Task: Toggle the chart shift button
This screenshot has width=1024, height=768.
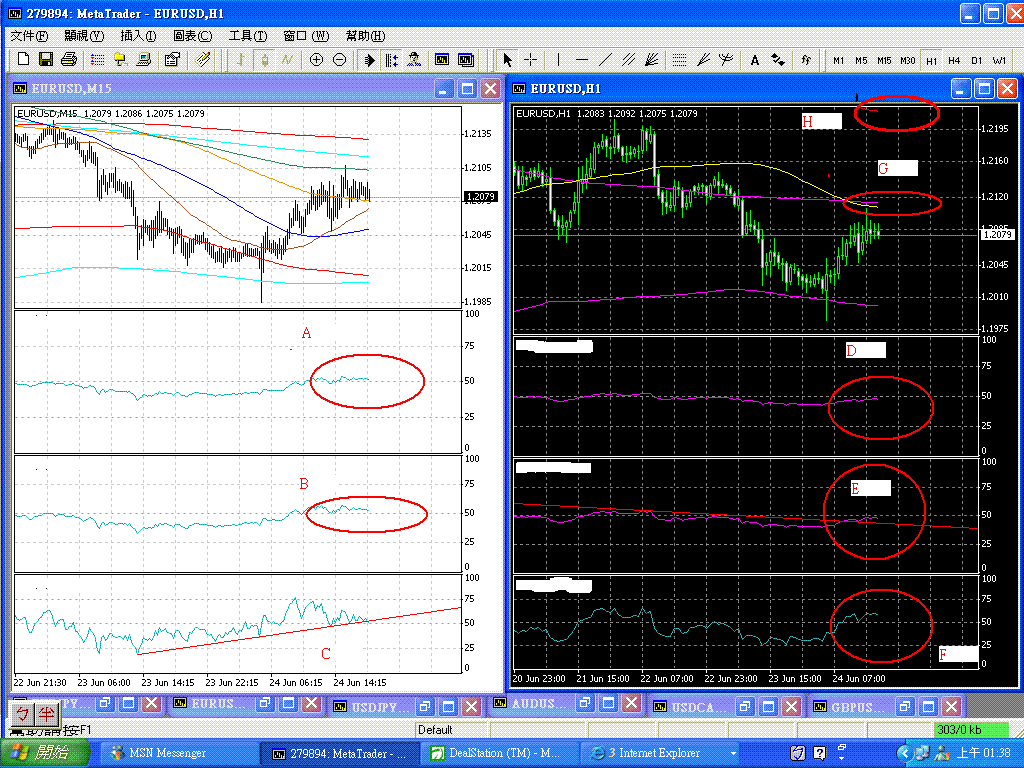Action: click(391, 60)
